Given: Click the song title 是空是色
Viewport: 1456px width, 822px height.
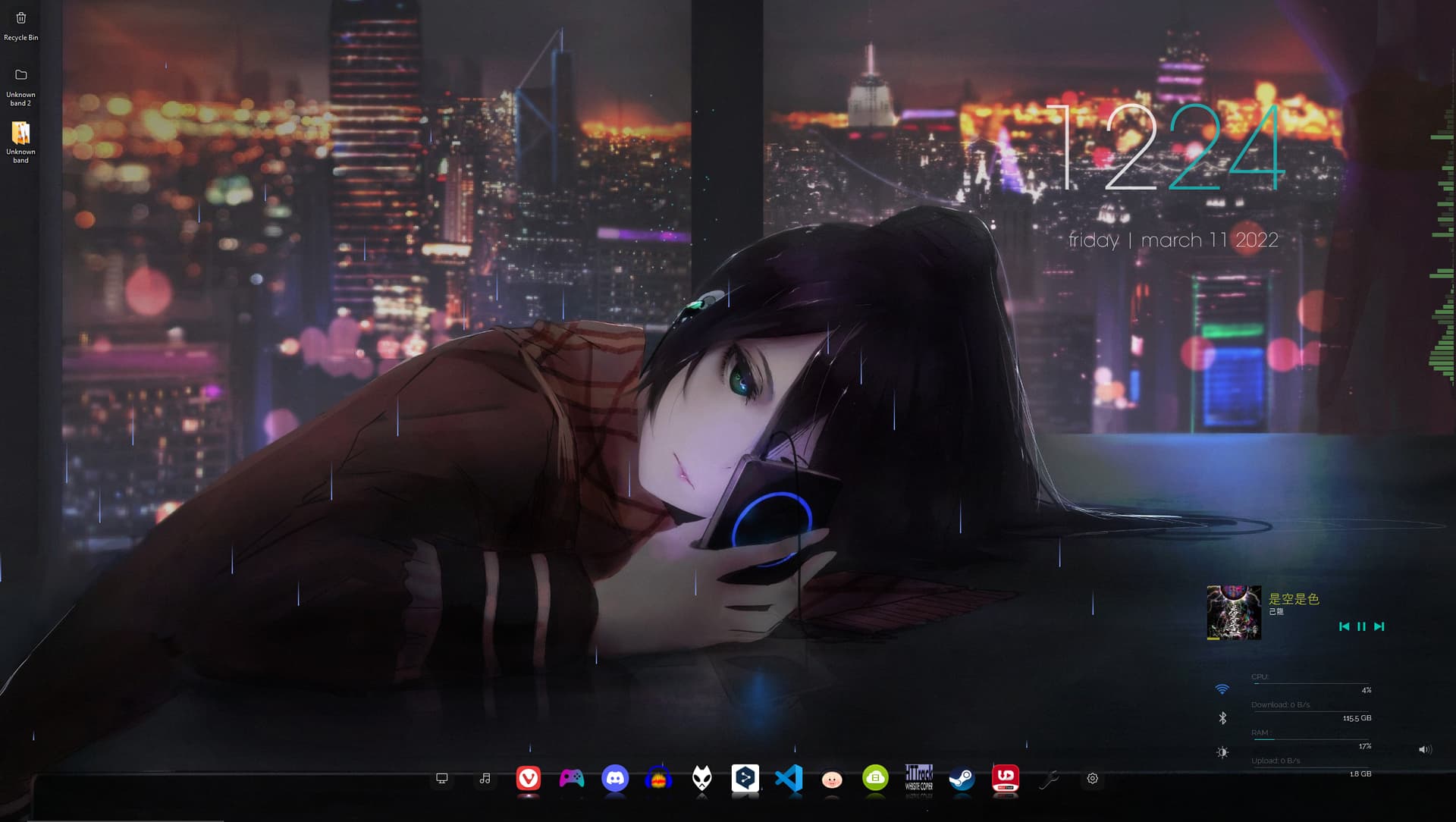Looking at the screenshot, I should click(x=1294, y=599).
